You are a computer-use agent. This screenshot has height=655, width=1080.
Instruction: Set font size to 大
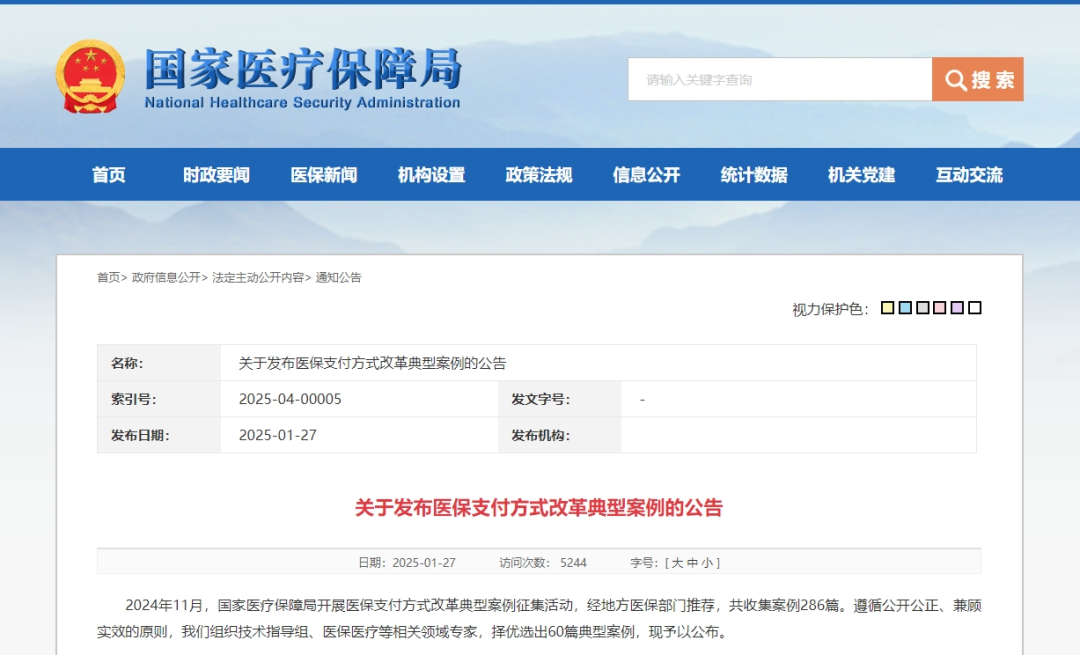coord(677,563)
